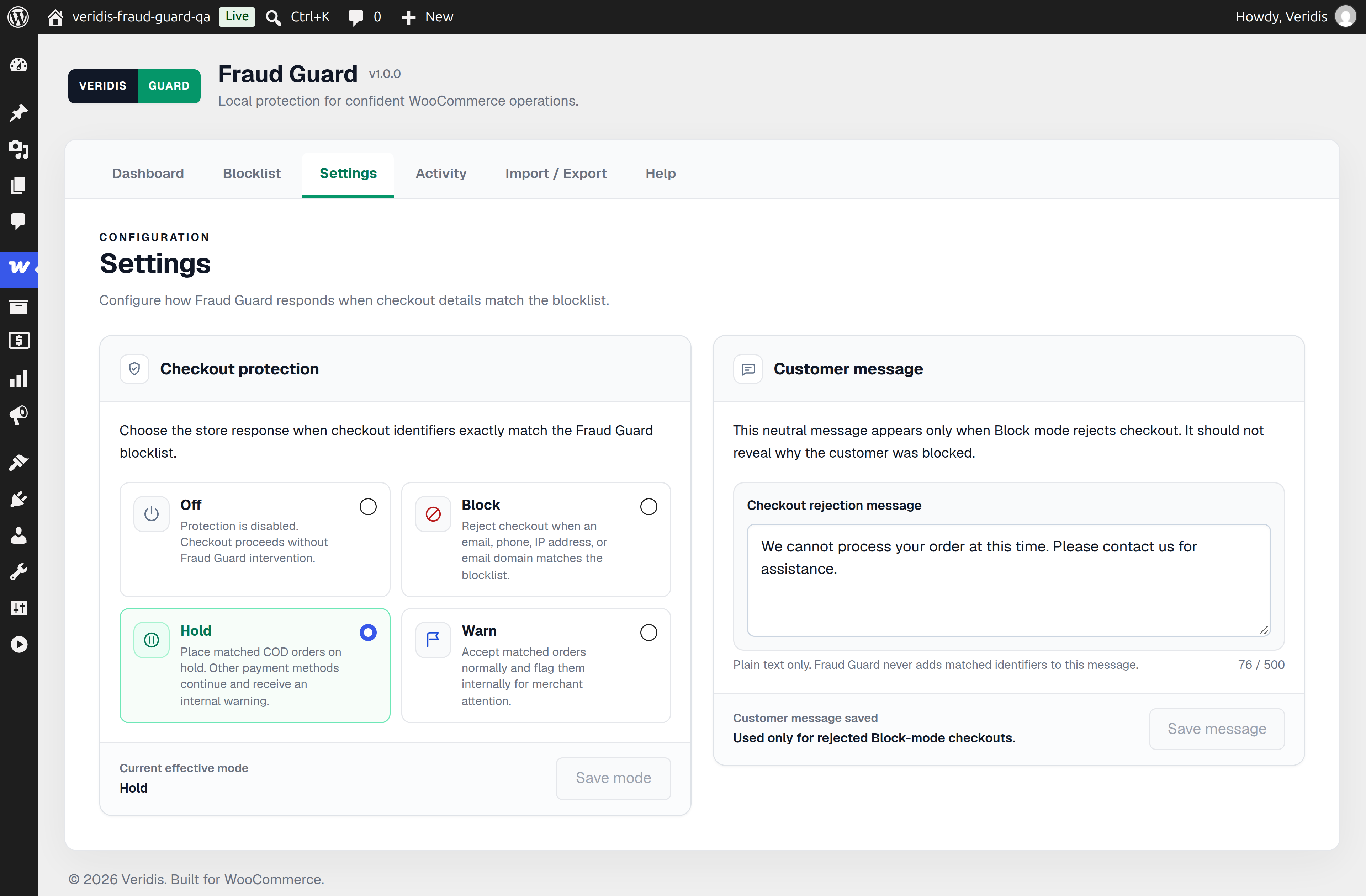
Task: Click the "Customer message saved" status text
Action: coord(805,718)
